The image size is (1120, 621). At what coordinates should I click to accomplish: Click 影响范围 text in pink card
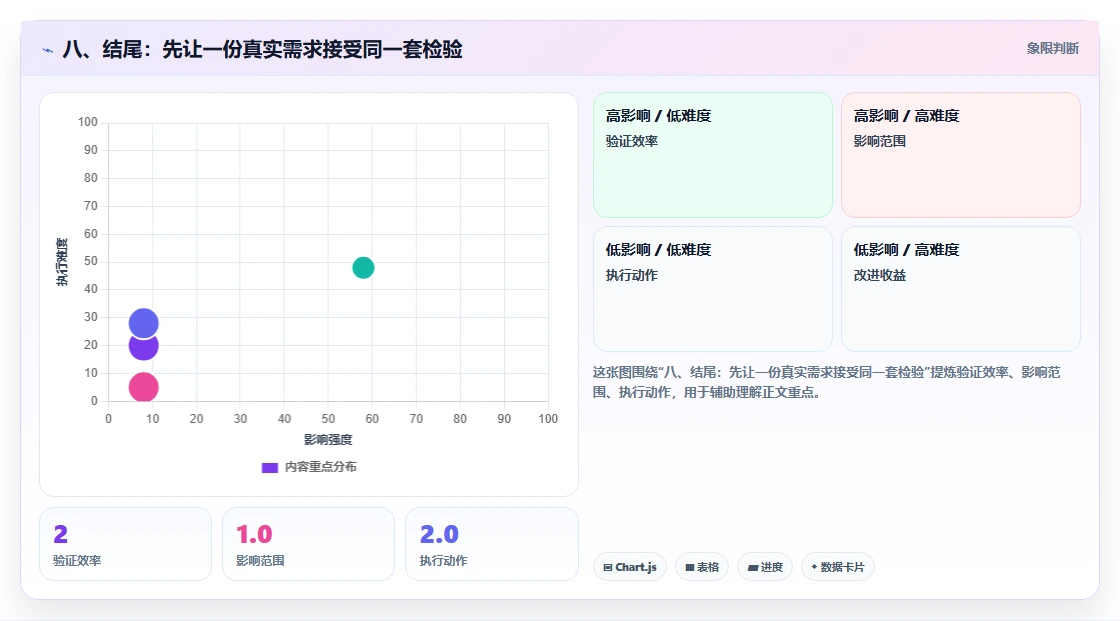click(879, 141)
